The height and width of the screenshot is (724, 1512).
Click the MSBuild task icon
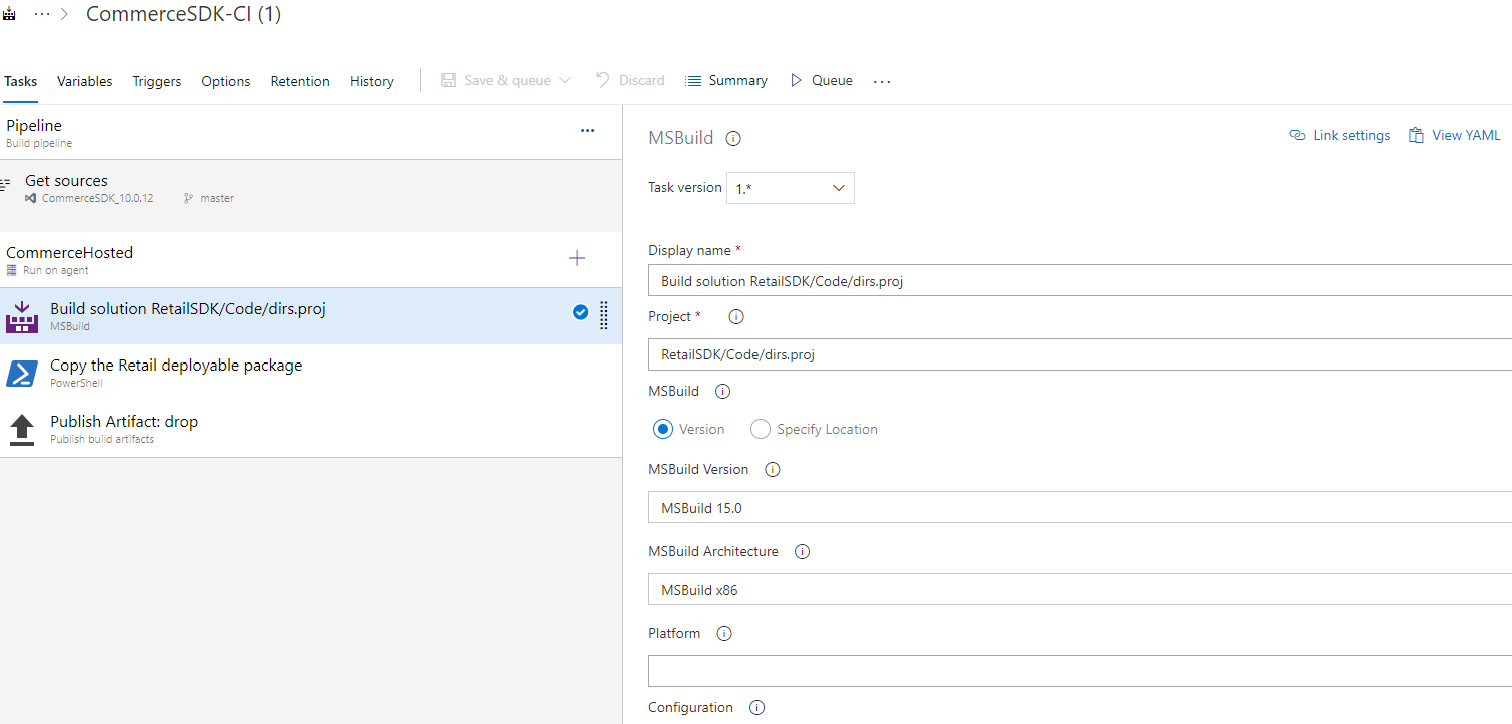tap(22, 316)
